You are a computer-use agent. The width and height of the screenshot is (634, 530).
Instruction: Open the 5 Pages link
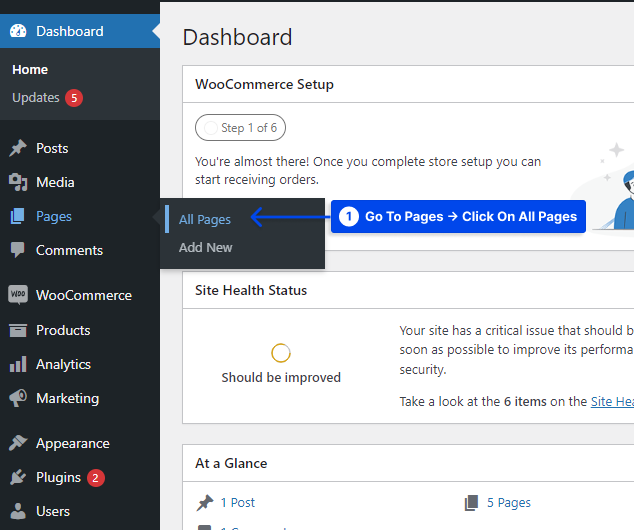point(509,503)
